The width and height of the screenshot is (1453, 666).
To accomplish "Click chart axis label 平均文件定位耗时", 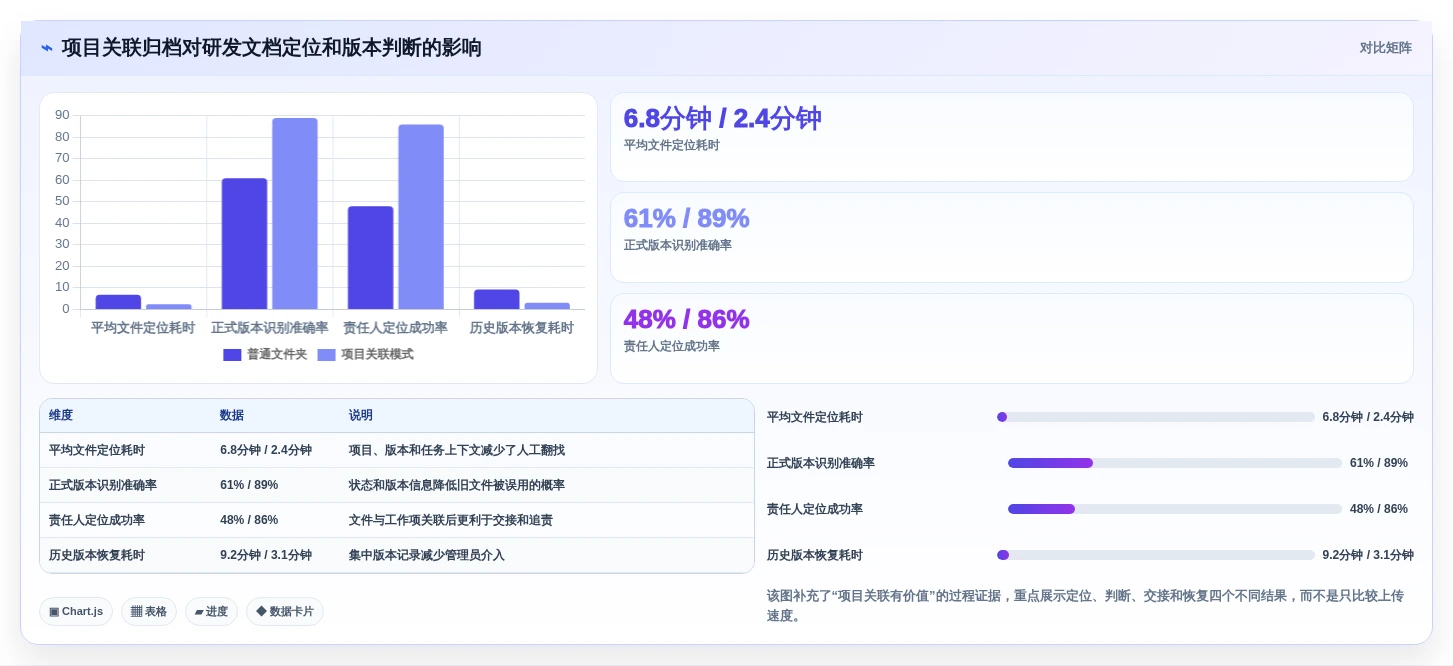I will (x=143, y=328).
